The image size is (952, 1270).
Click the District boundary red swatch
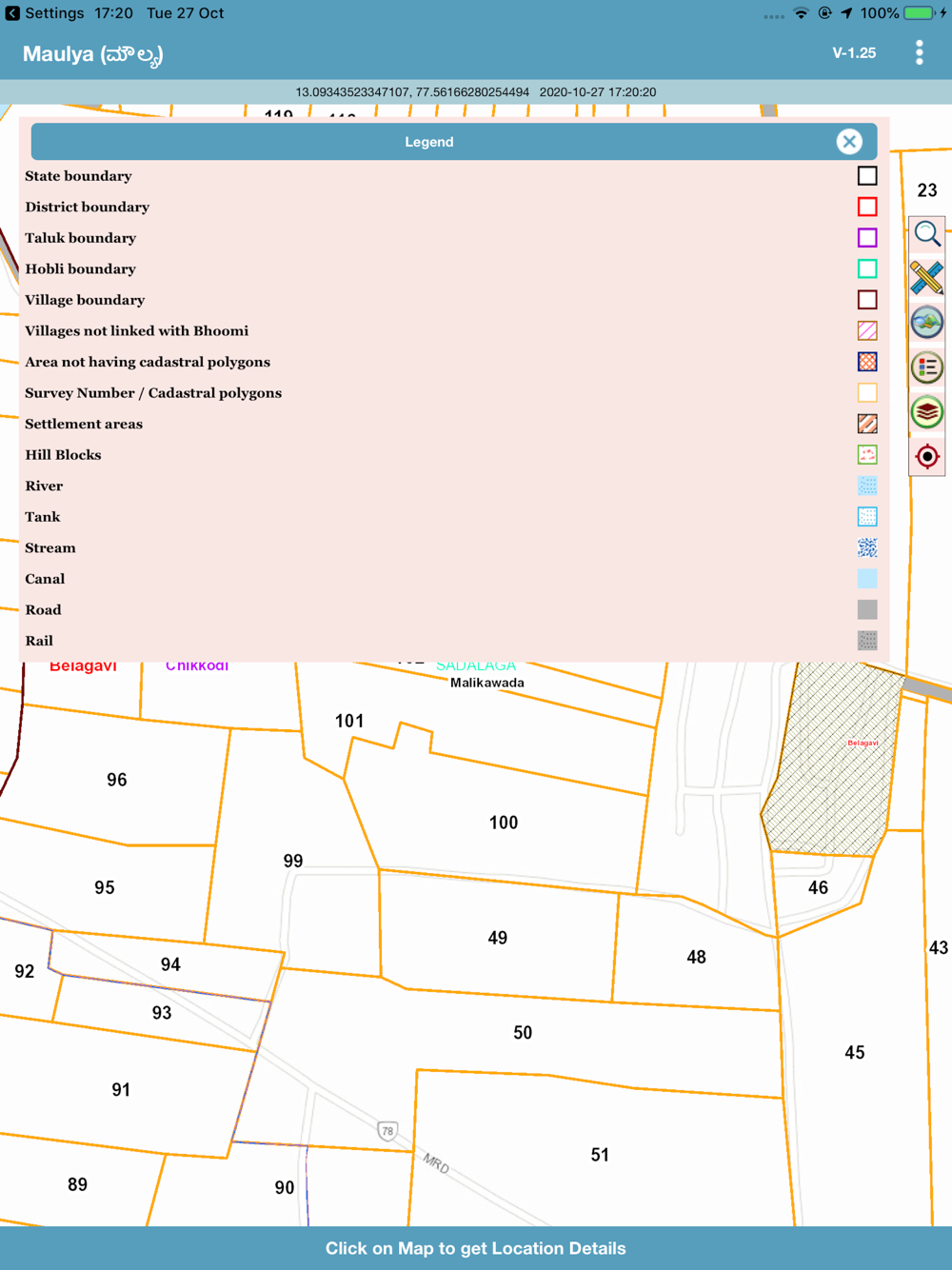pyautogui.click(x=867, y=207)
